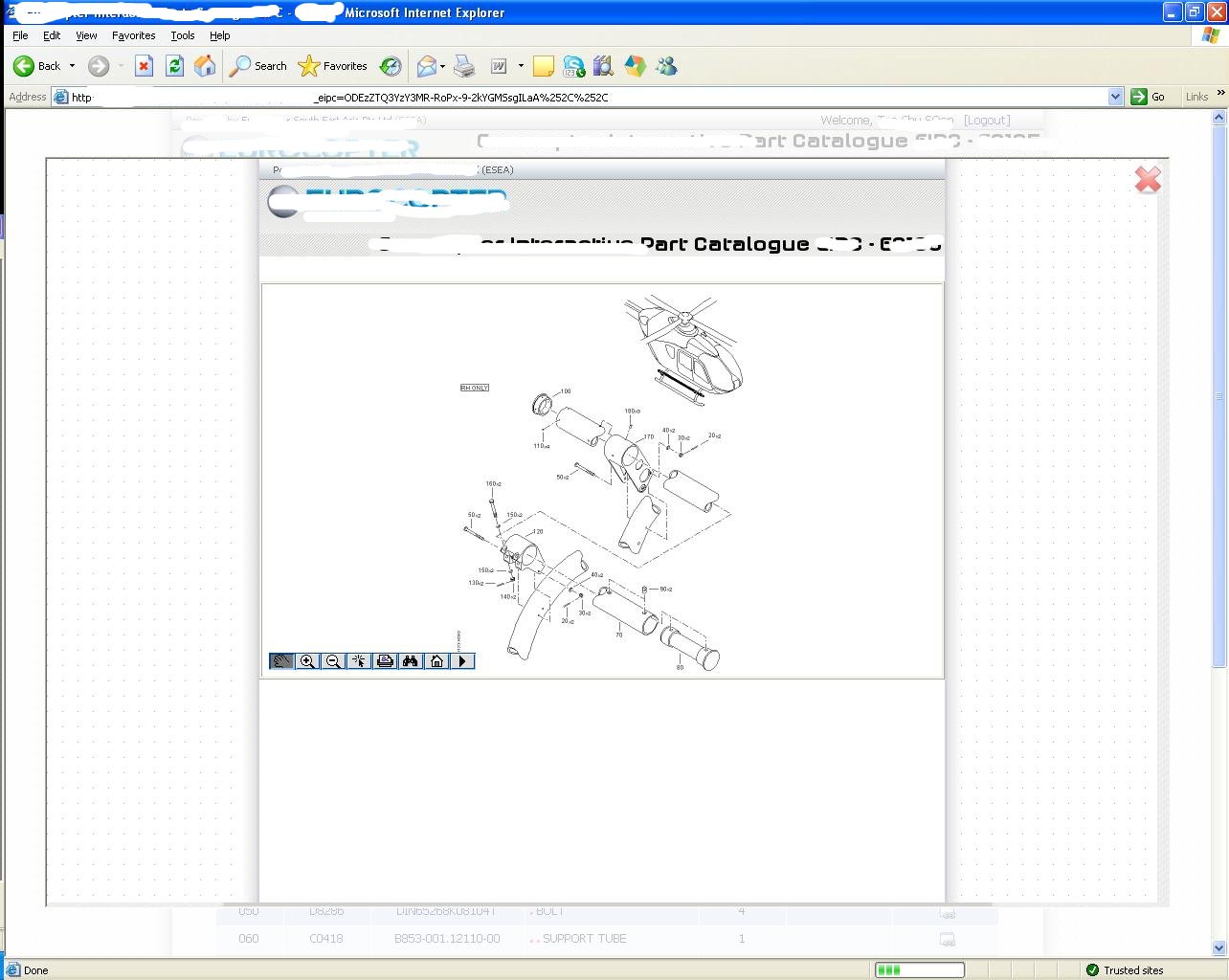Expand the Back button history dropdown arrow
This screenshot has height=980, width=1229.
click(72, 66)
